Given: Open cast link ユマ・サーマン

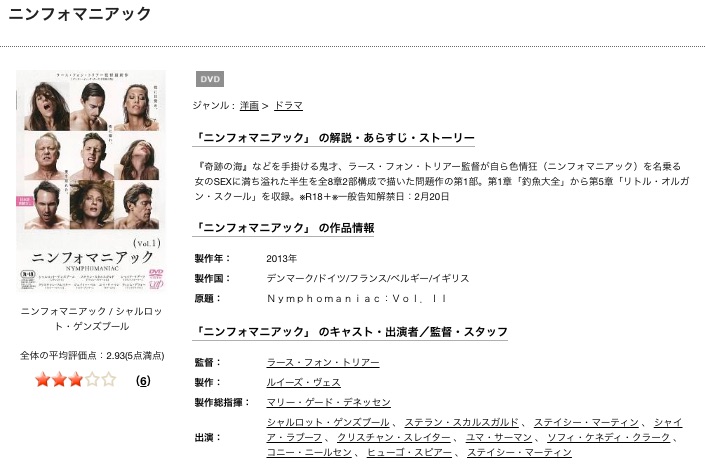Looking at the screenshot, I should tap(499, 438).
